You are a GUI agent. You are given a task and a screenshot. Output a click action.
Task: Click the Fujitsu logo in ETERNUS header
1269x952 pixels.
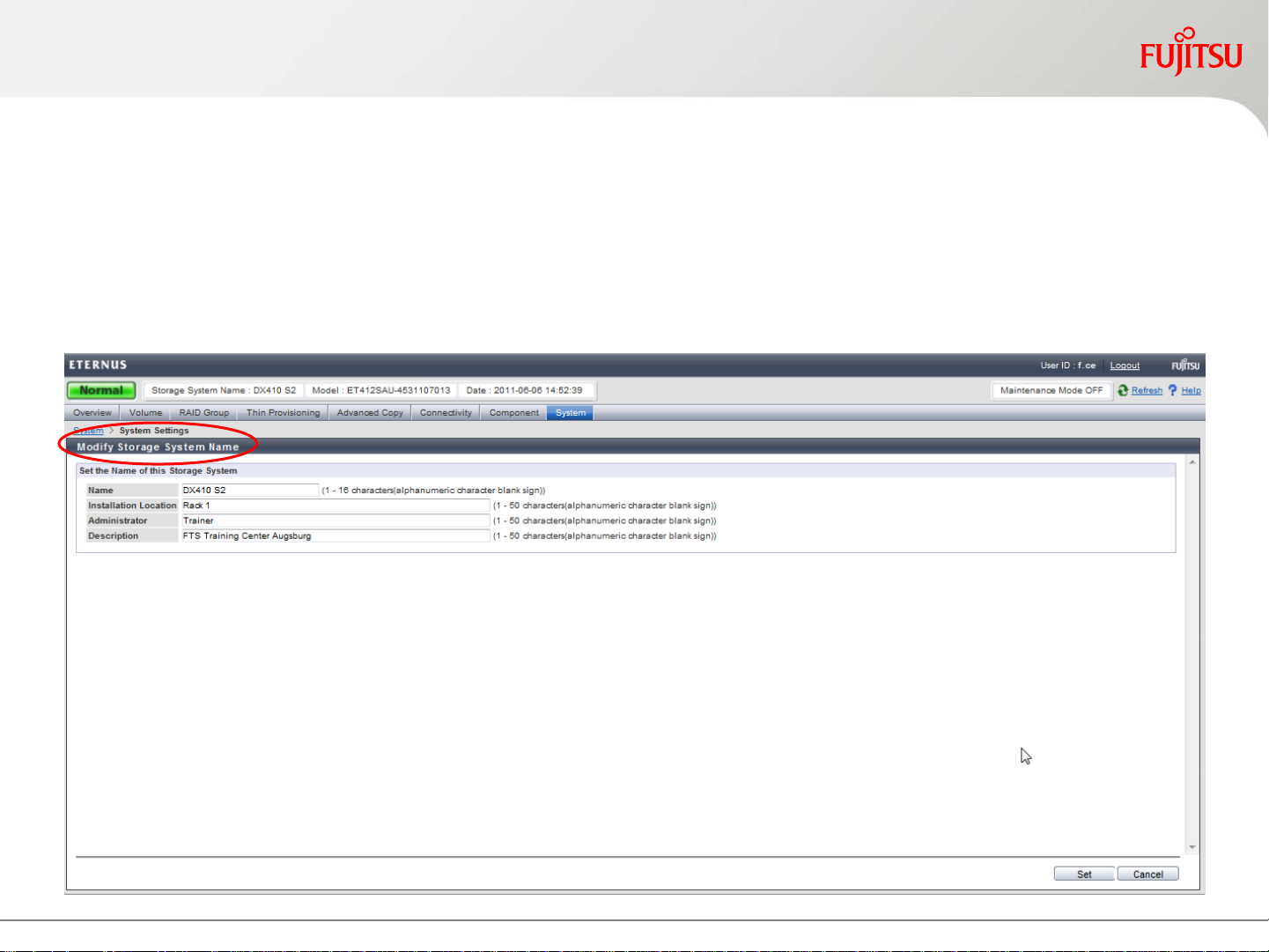tap(1184, 365)
